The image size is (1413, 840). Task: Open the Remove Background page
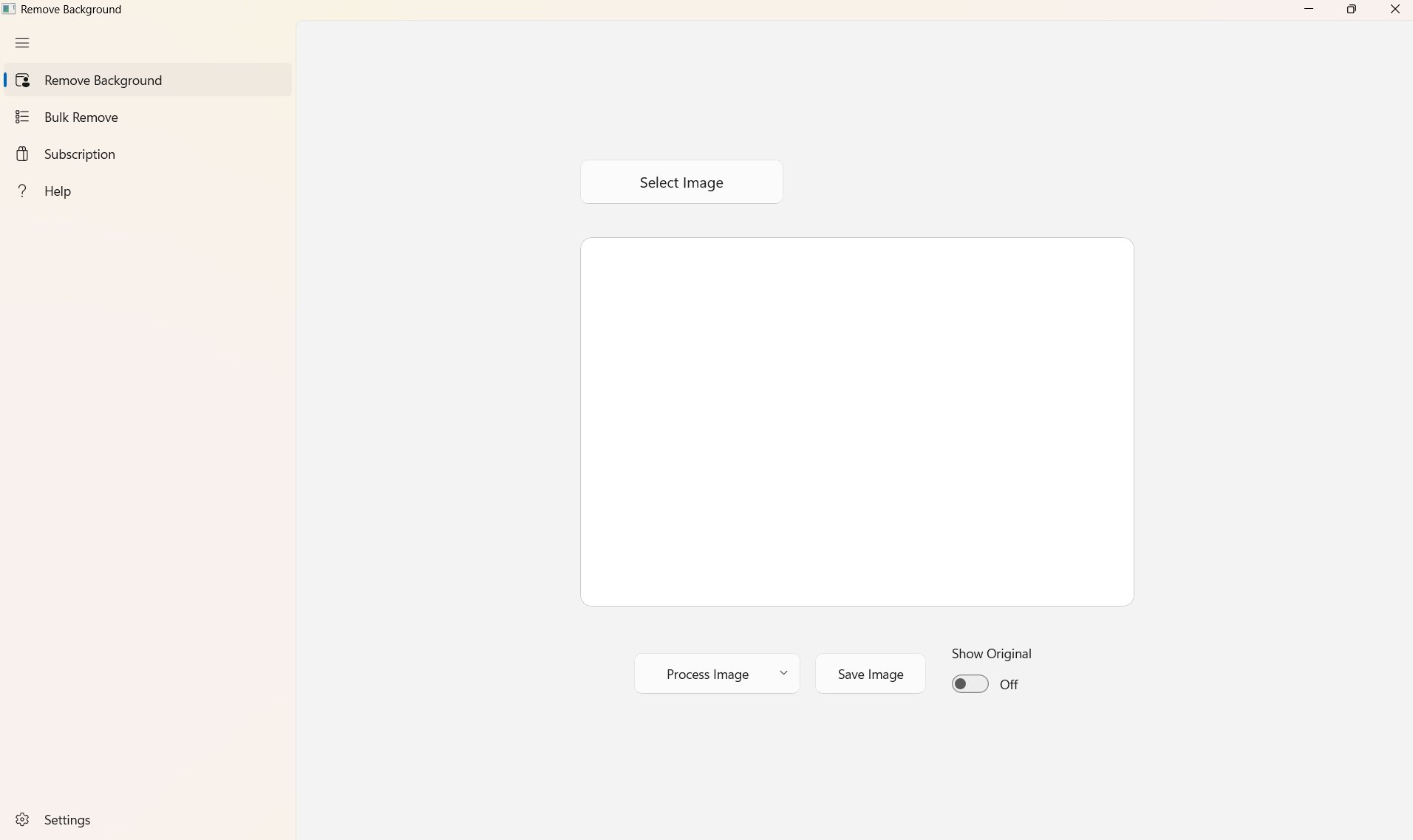[x=148, y=80]
